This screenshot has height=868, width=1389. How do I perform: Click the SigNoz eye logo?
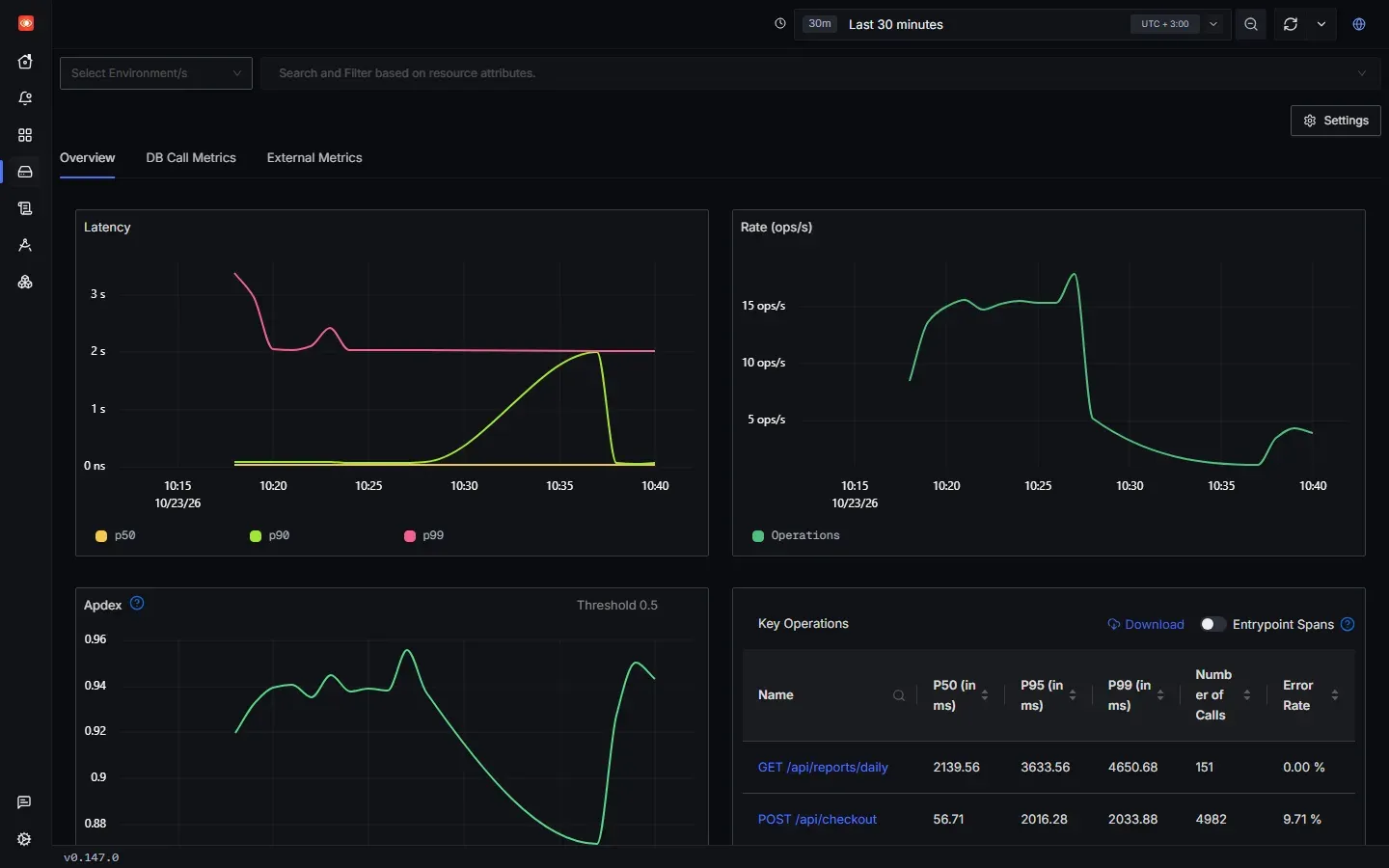click(26, 23)
